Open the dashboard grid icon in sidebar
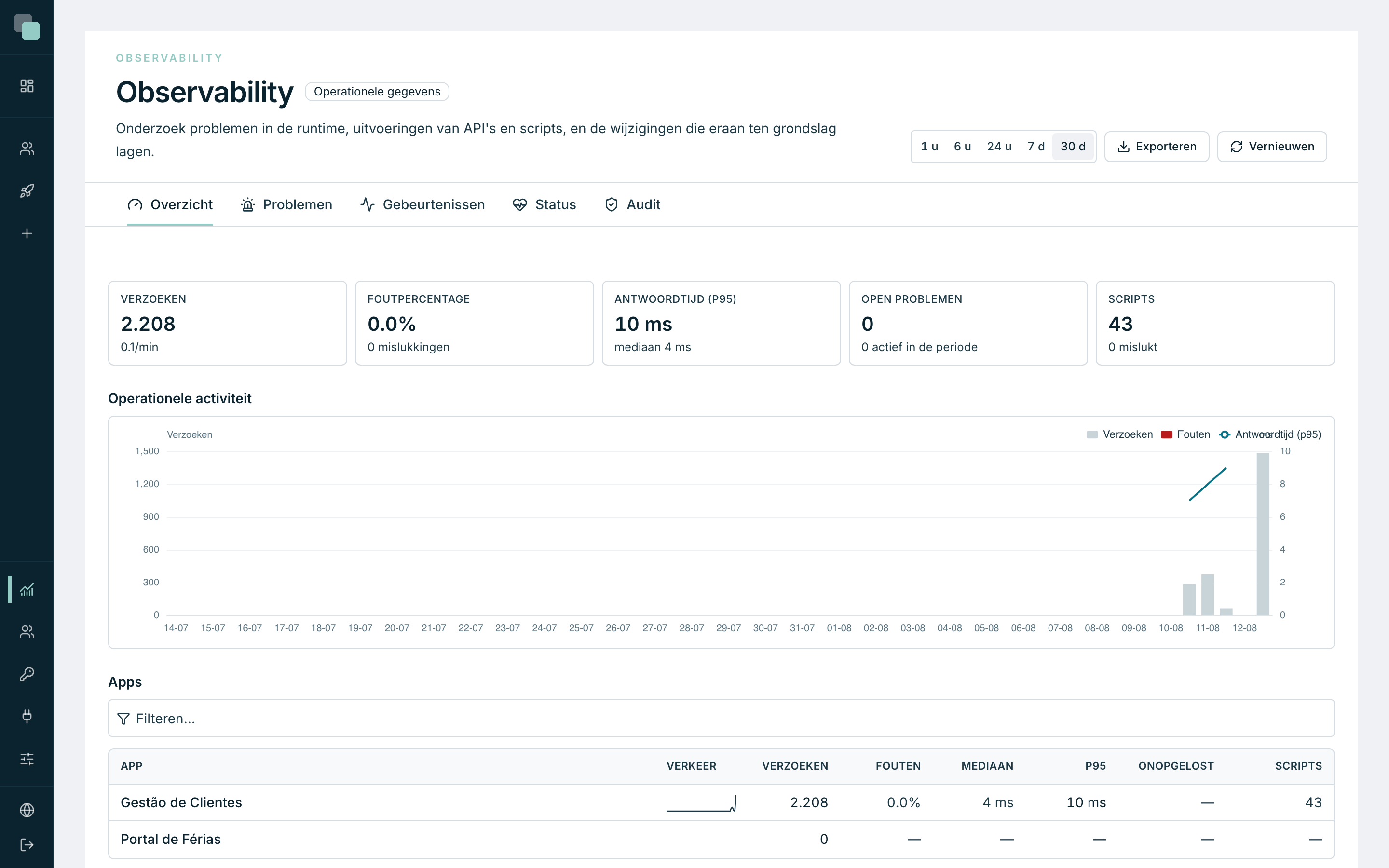Screen dimensions: 1389x868 coord(27,86)
